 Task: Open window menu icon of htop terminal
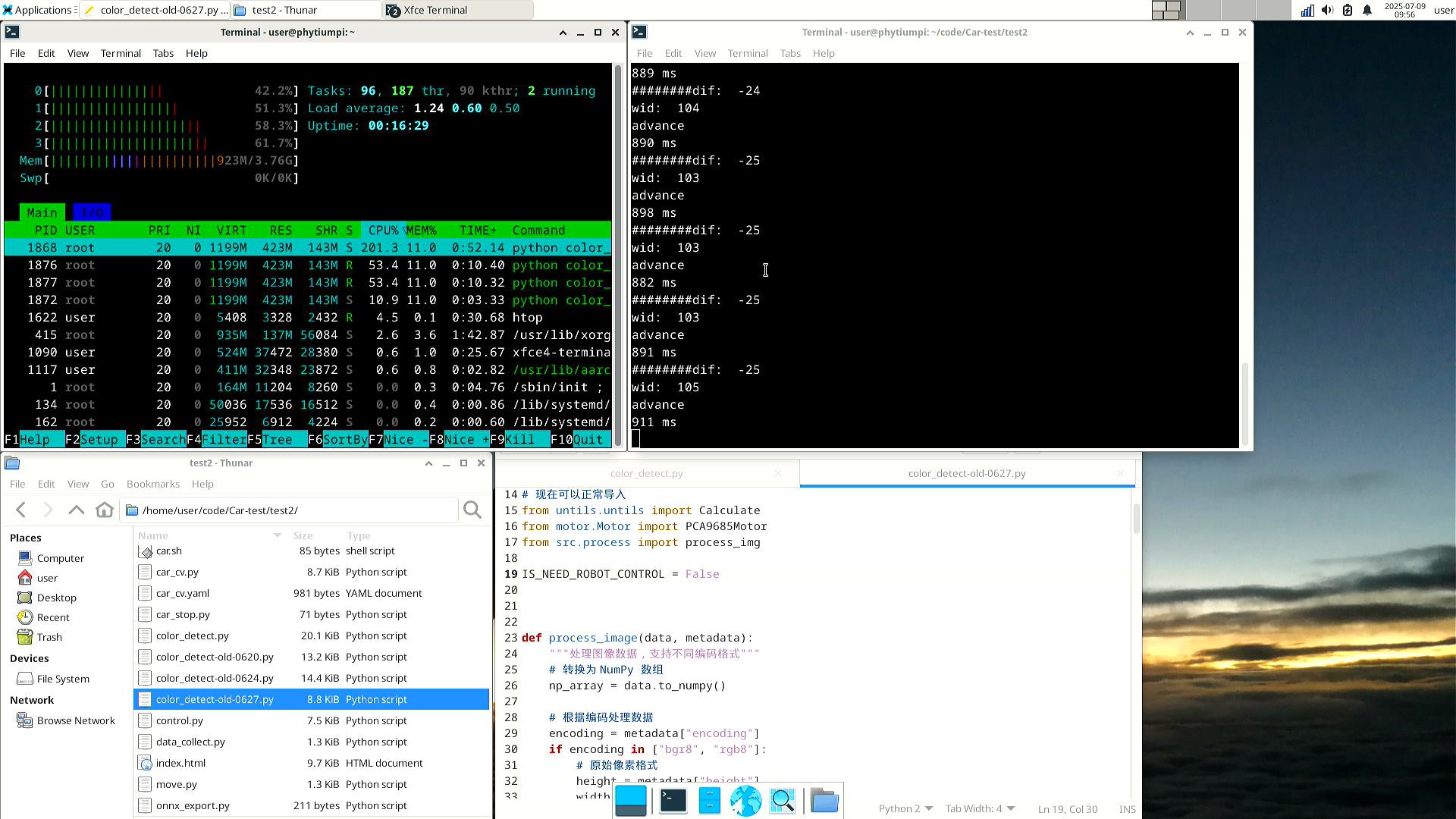(x=12, y=32)
